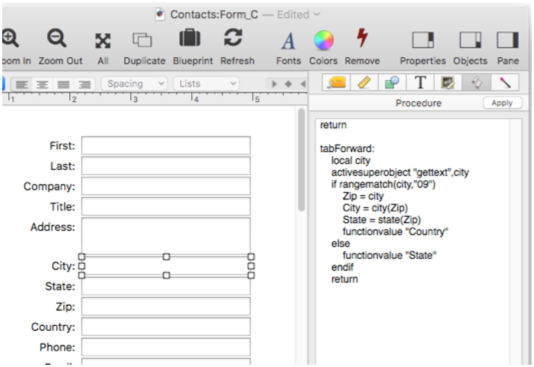Select the Phone field box
The height and width of the screenshot is (367, 534).
[166, 347]
